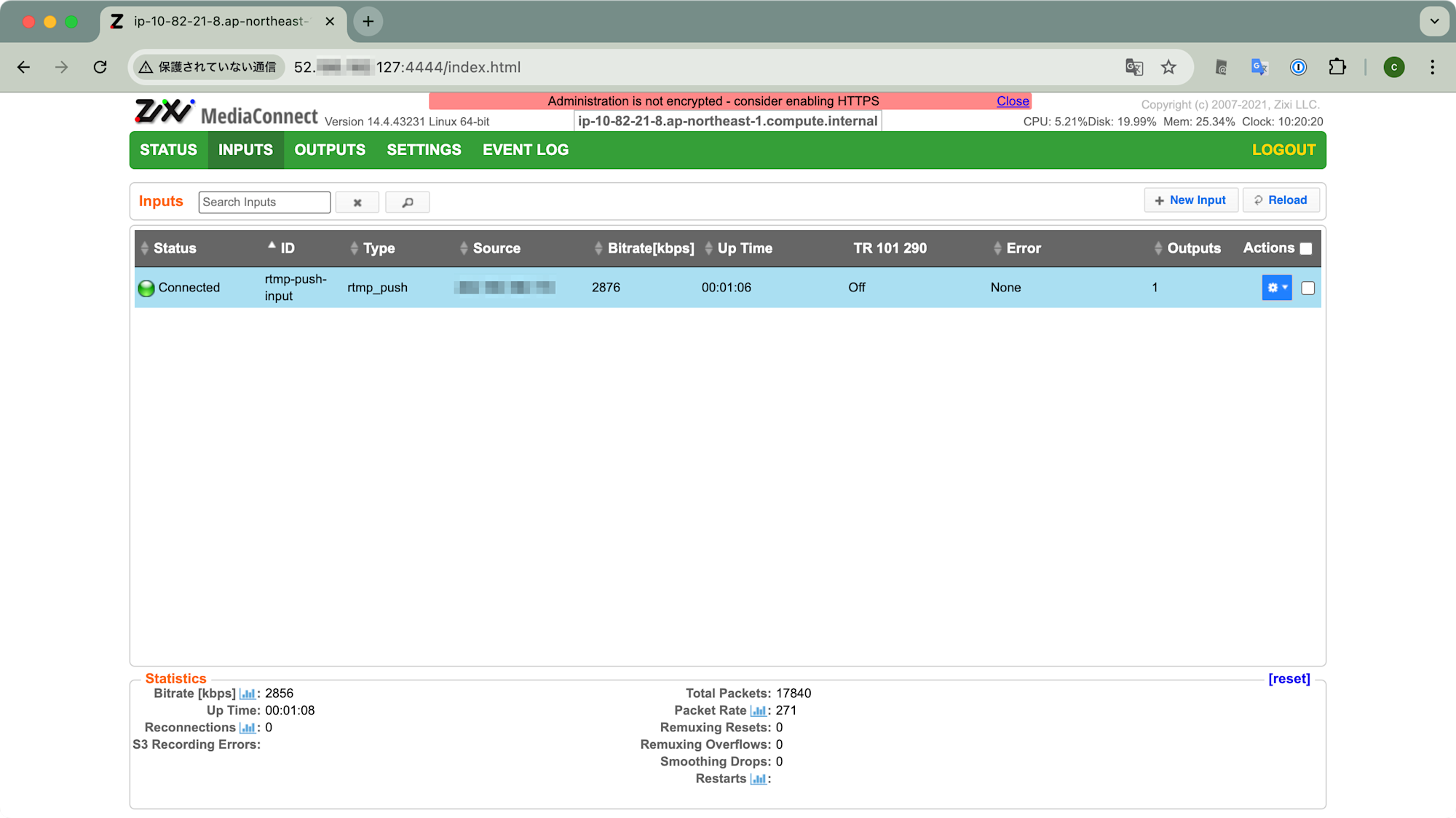Click the Bitrate graph icon in Statistics
This screenshot has width=1456, height=818.
[x=248, y=694]
